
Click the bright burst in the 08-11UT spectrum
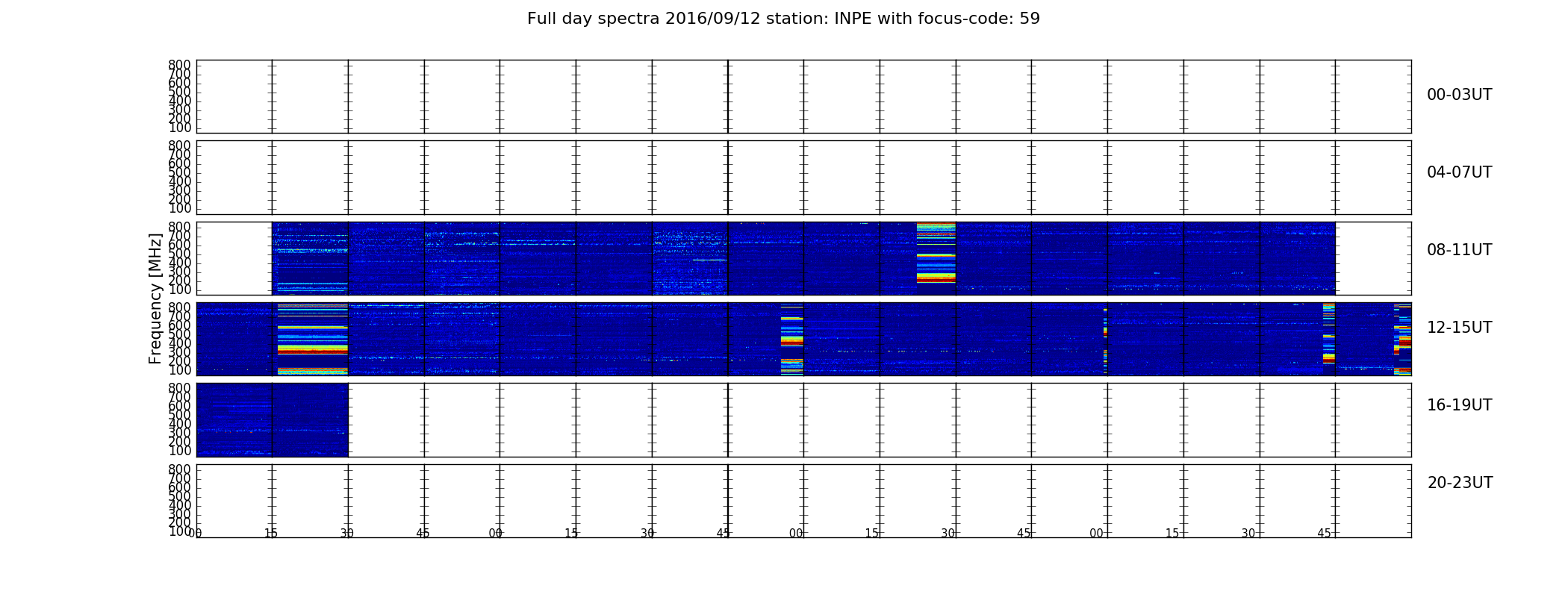click(x=936, y=253)
